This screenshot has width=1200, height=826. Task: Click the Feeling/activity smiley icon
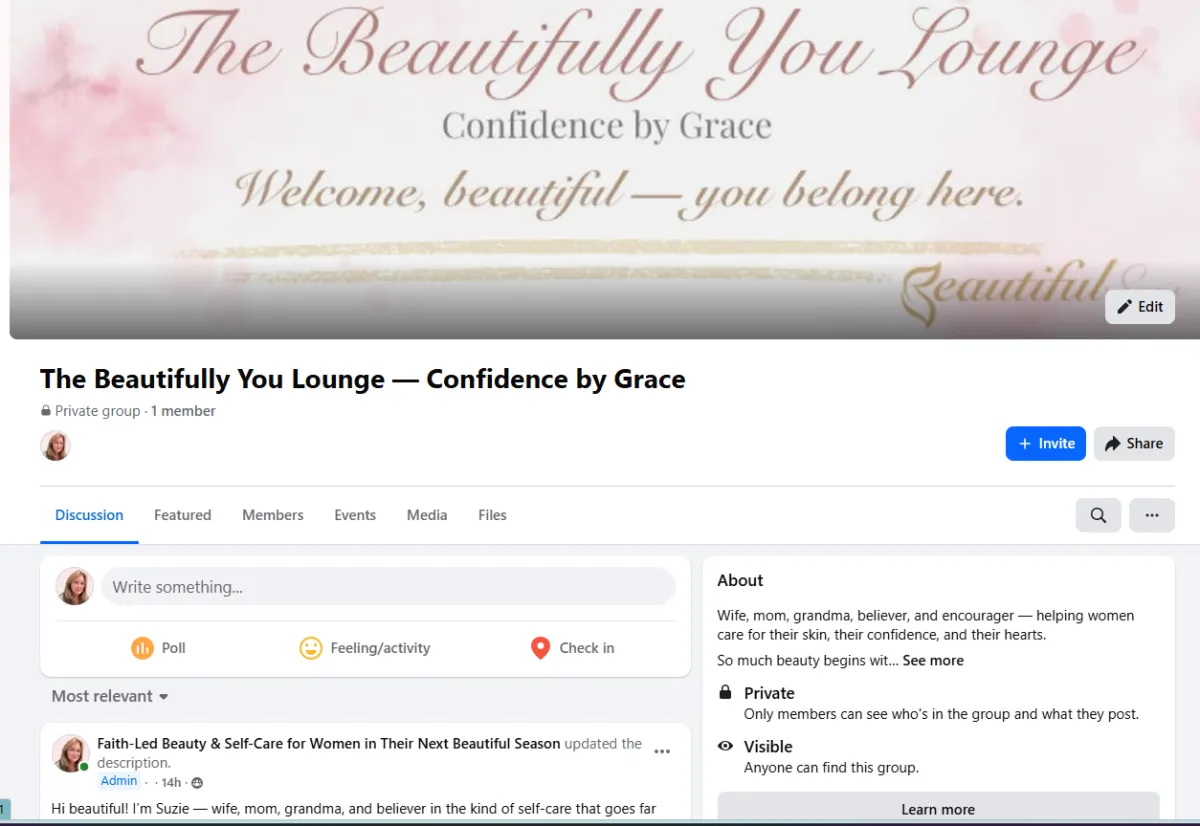[311, 648]
